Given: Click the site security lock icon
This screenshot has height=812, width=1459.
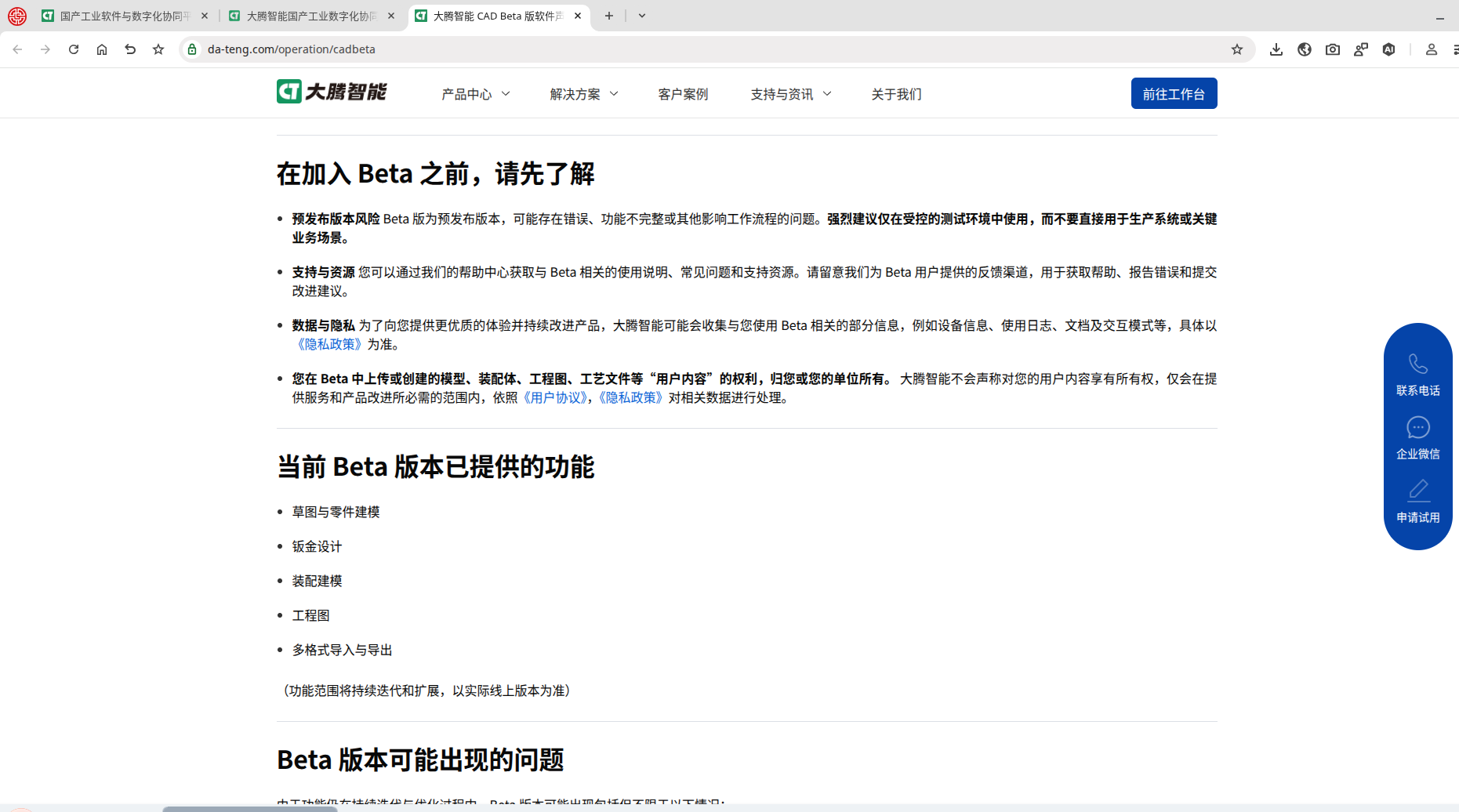Looking at the screenshot, I should [x=192, y=49].
